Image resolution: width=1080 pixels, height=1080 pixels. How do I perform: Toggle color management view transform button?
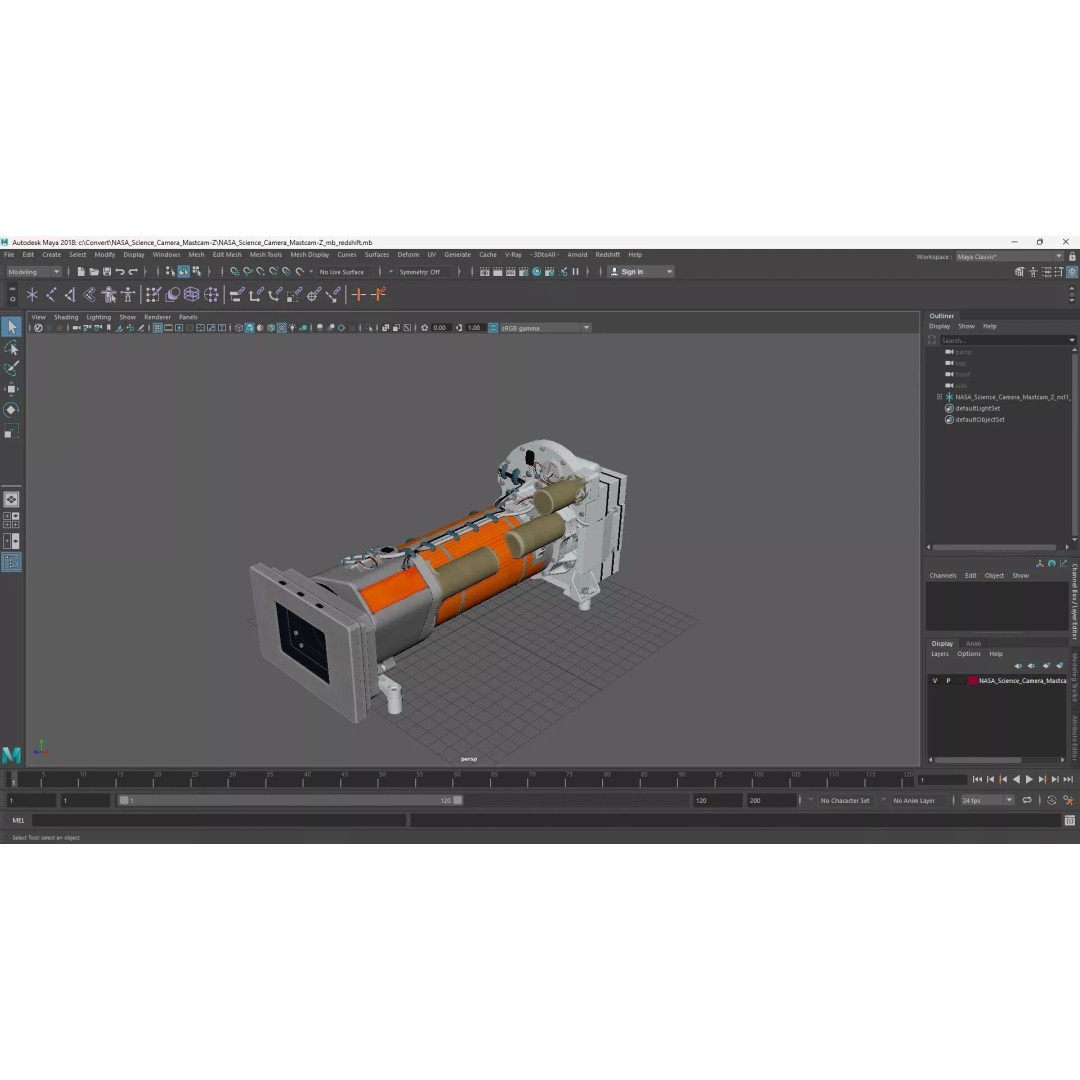pyautogui.click(x=493, y=328)
